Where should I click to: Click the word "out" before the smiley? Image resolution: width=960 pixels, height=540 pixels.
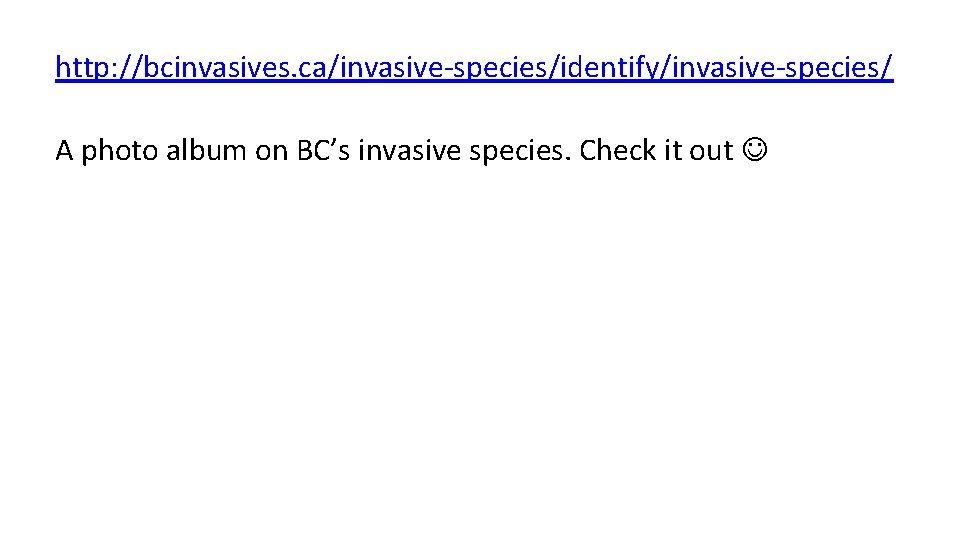pos(712,151)
